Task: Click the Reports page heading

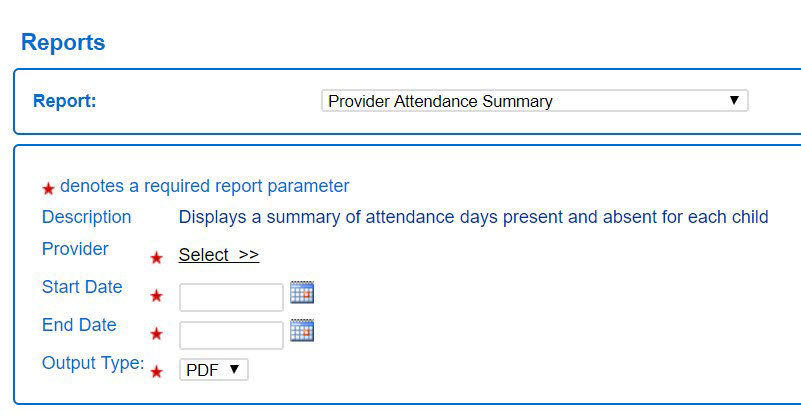Action: click(x=63, y=42)
